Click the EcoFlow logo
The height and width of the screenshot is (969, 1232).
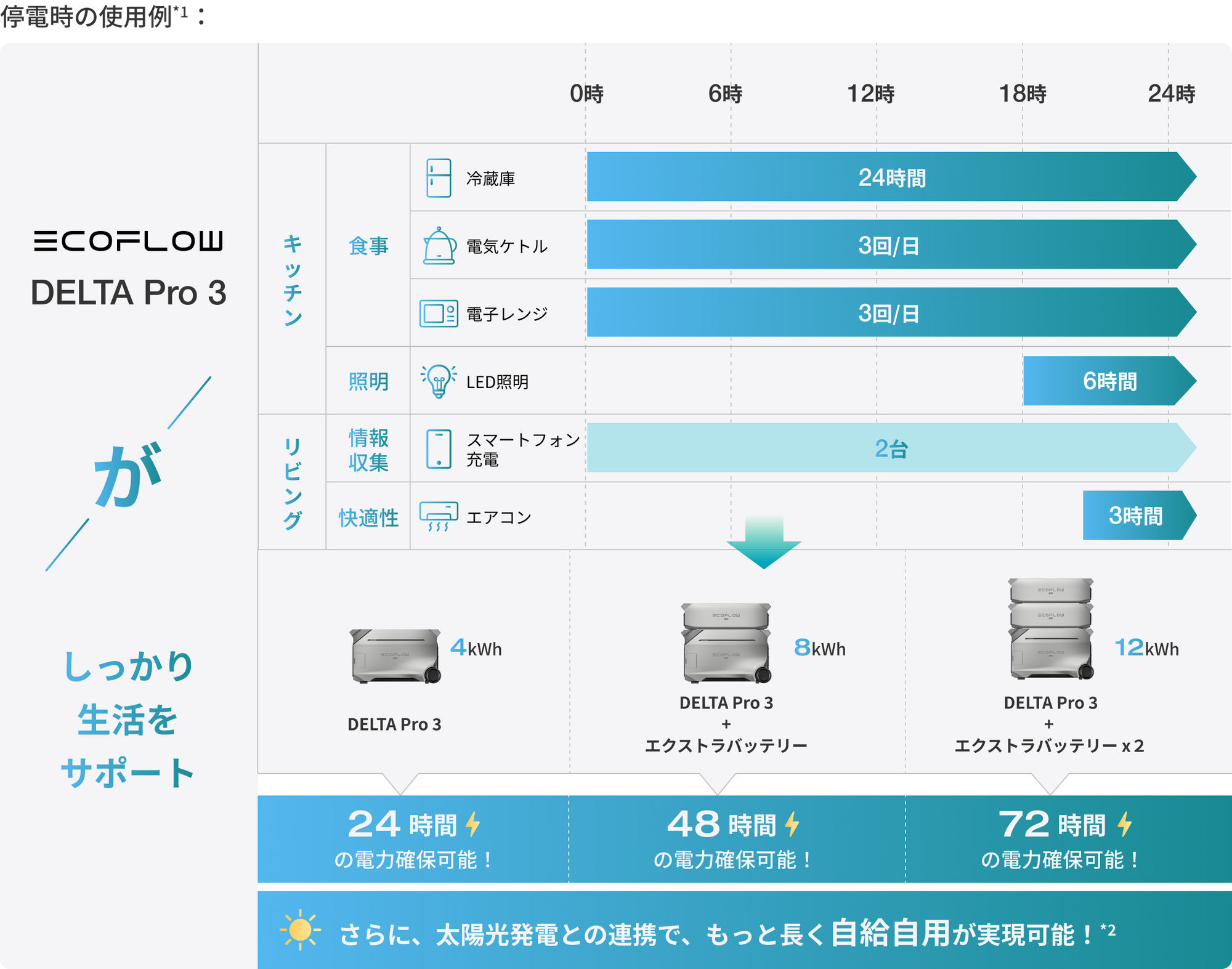point(128,241)
